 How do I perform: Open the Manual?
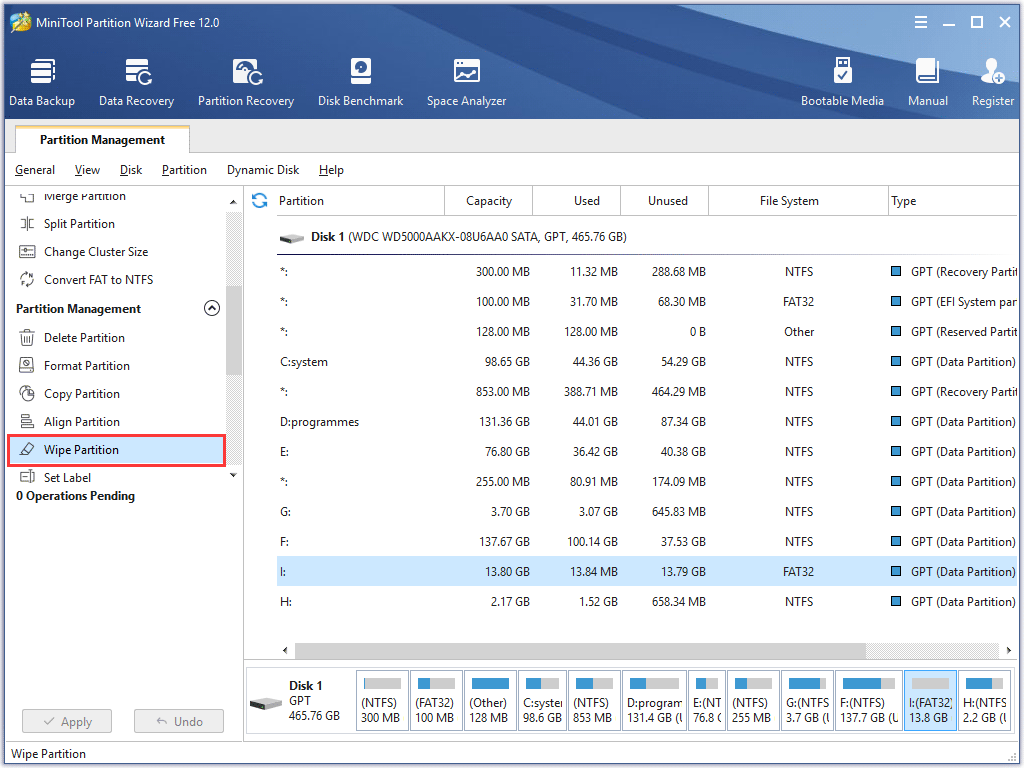tap(927, 82)
